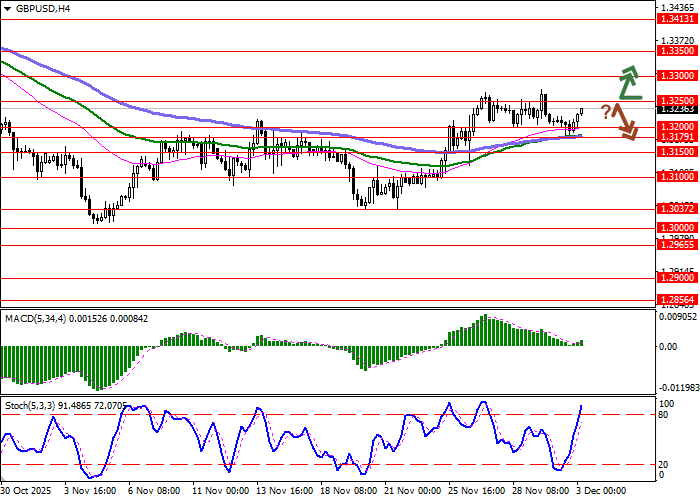Click the 1.33000 resistance price label
The height and width of the screenshot is (500, 700).
[x=676, y=76]
